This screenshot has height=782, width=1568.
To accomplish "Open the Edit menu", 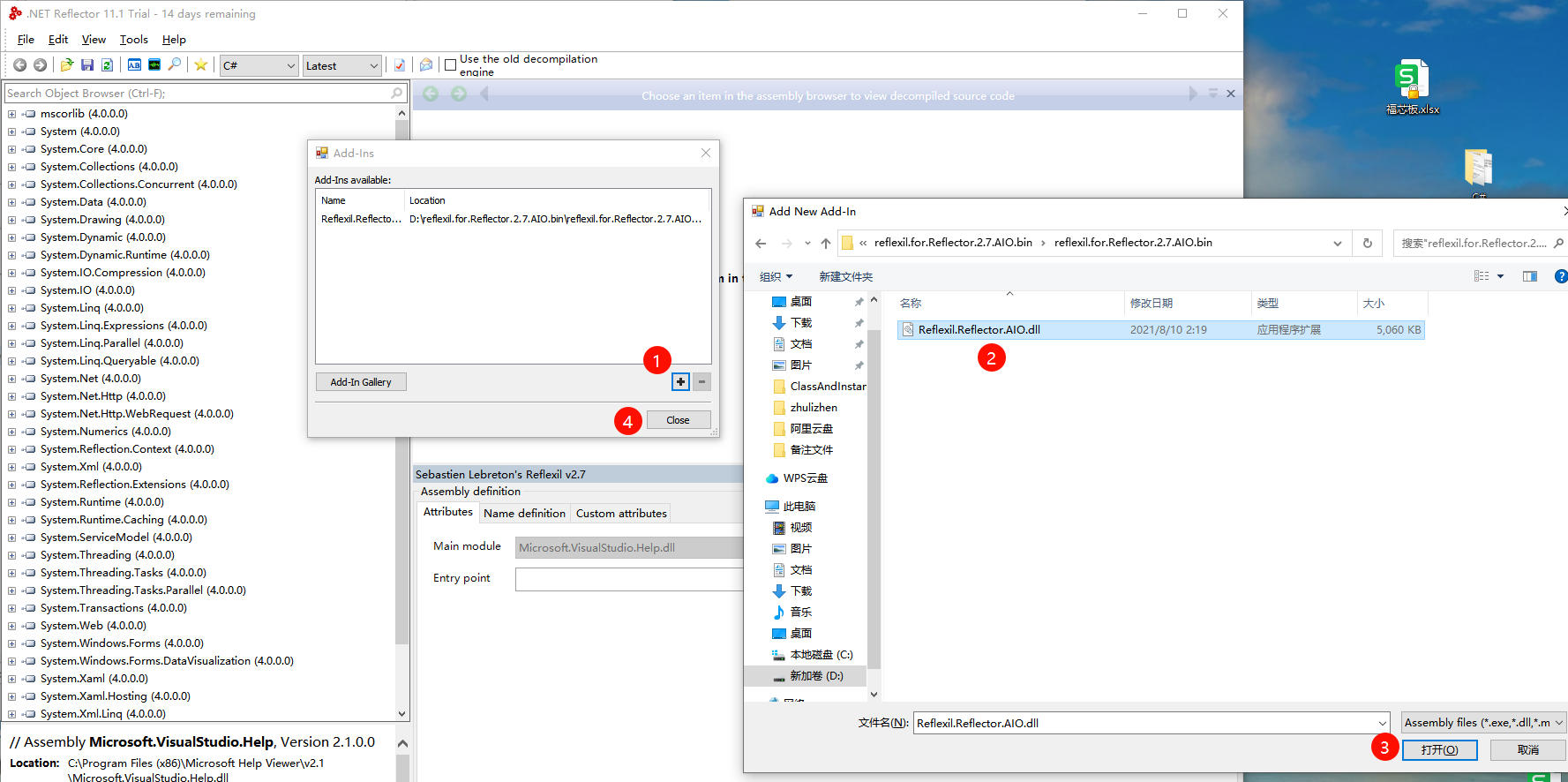I will (x=58, y=40).
